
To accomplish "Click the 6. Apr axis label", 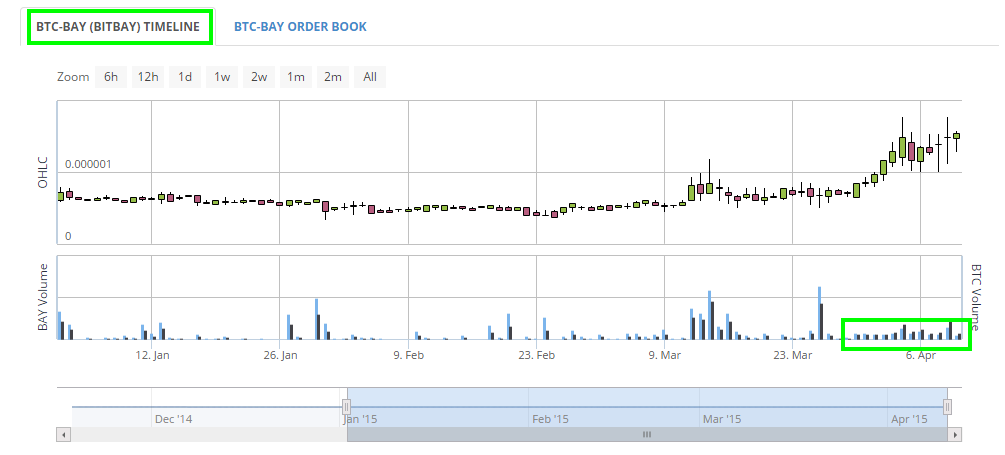I will coord(920,355).
